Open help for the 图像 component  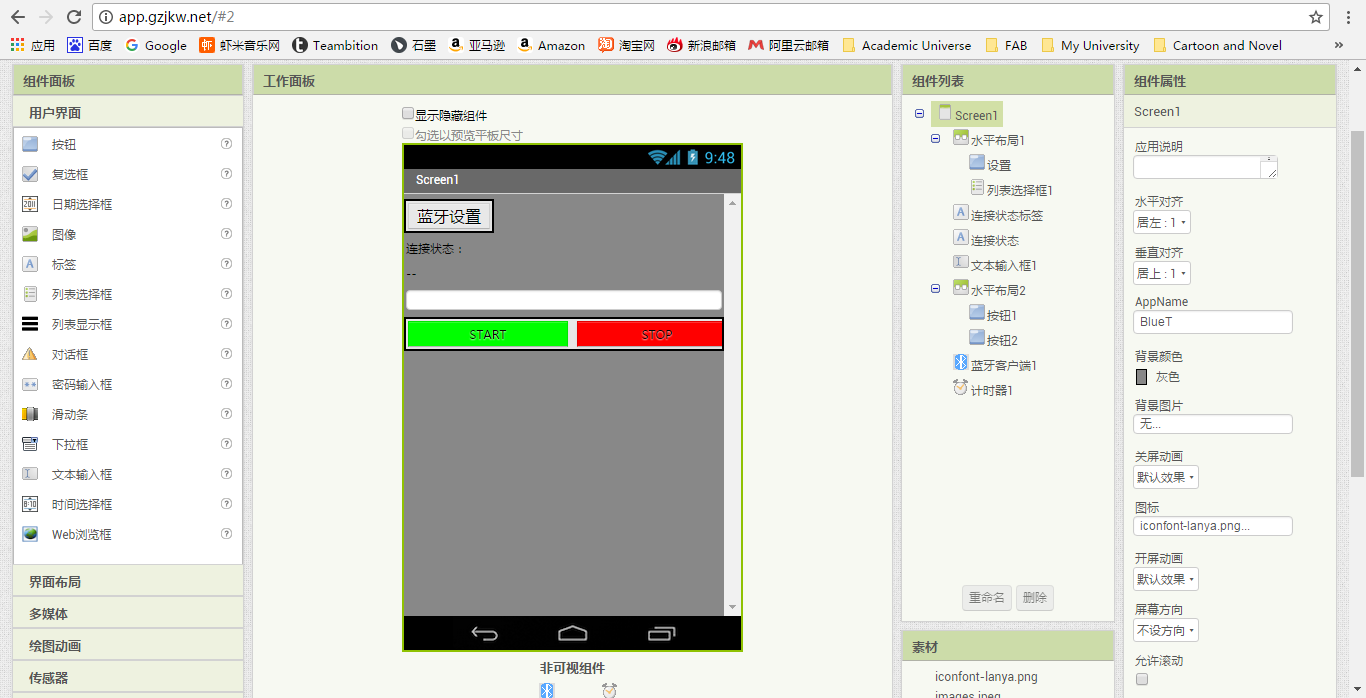[x=226, y=234]
